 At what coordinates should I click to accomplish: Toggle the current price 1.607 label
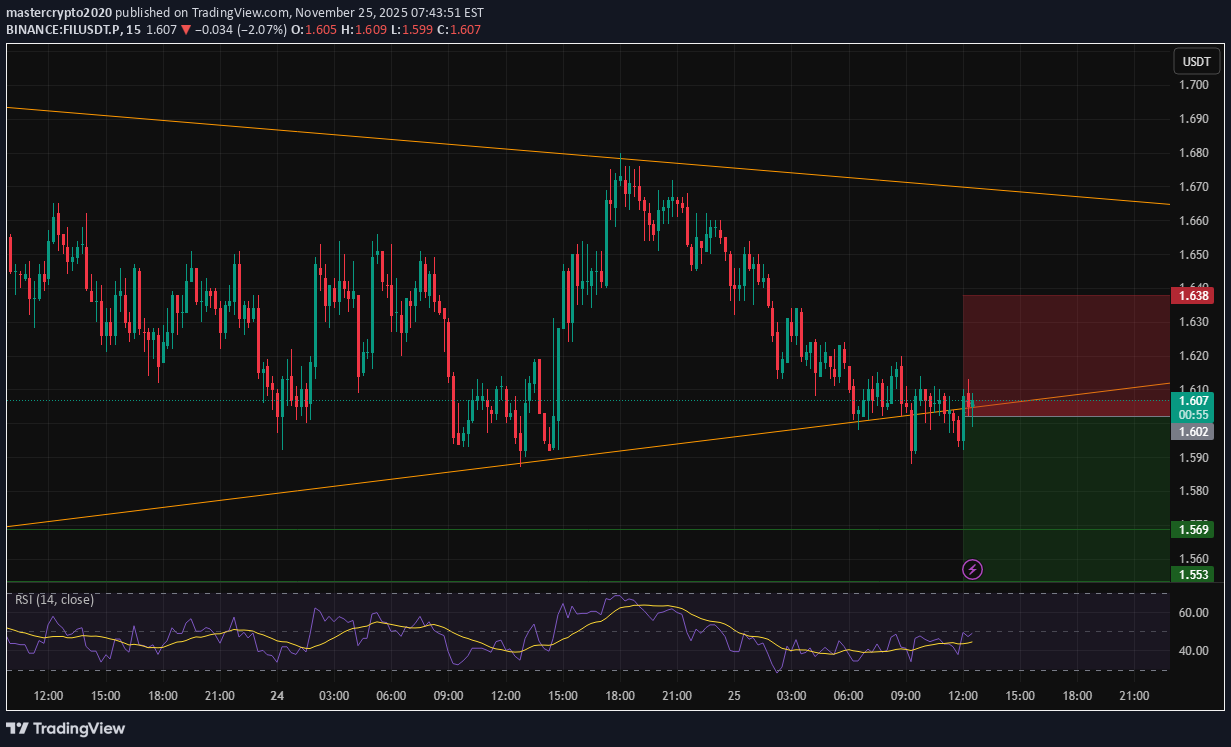(x=1193, y=398)
